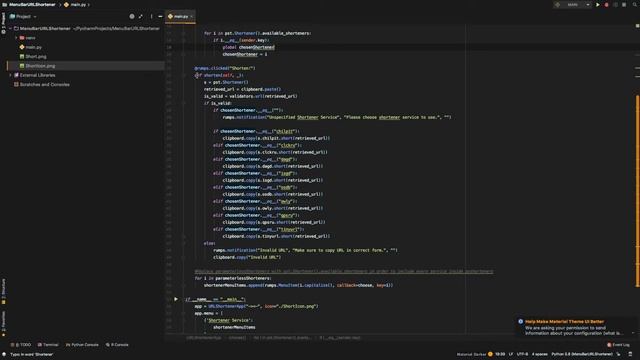Click the 'shortenerMenuItems' line in app.menu
Image resolution: width=640 pixels, height=360 pixels.
234,327
